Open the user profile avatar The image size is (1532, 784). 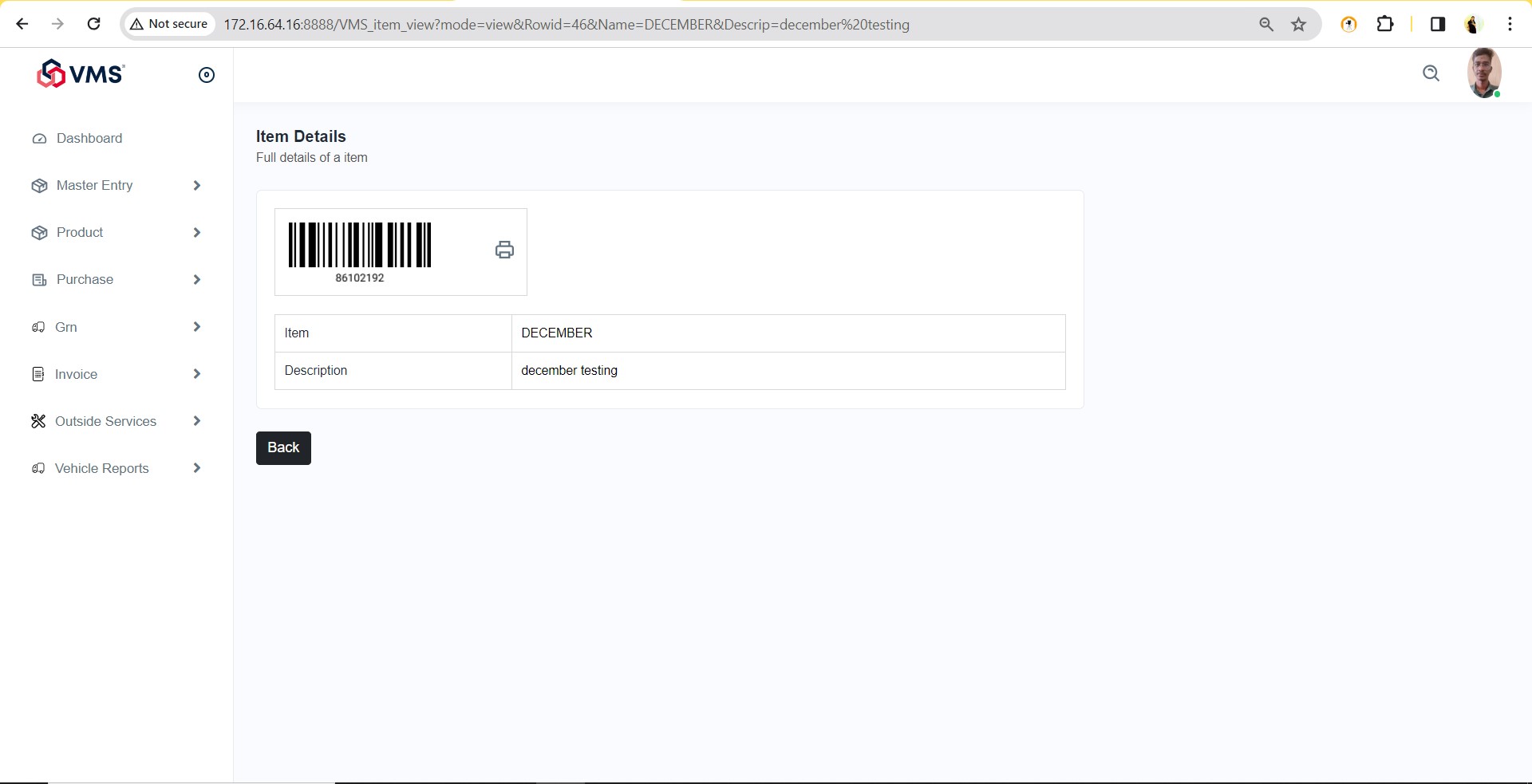[x=1483, y=73]
